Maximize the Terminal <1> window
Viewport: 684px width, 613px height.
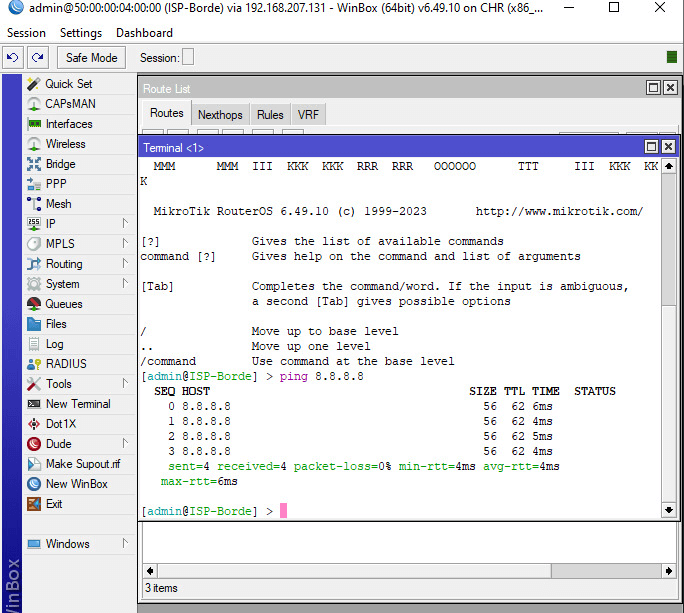(x=651, y=147)
